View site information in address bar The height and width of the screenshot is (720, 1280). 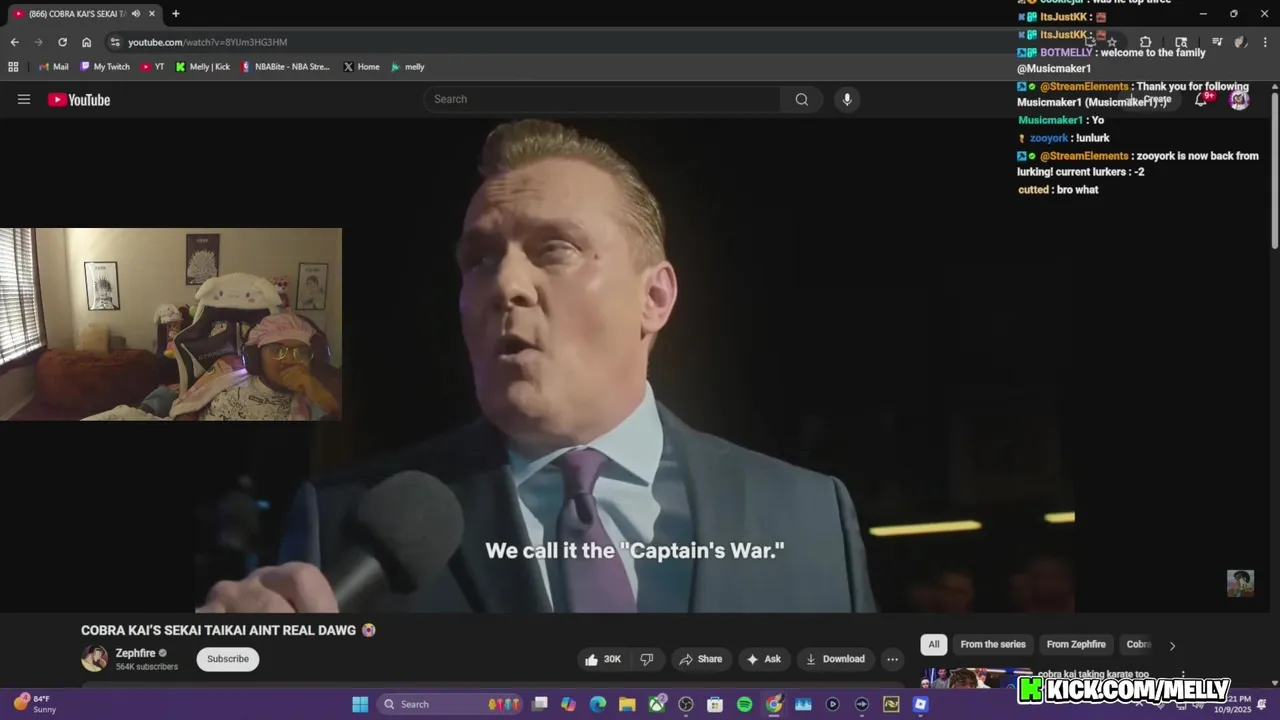(x=115, y=42)
